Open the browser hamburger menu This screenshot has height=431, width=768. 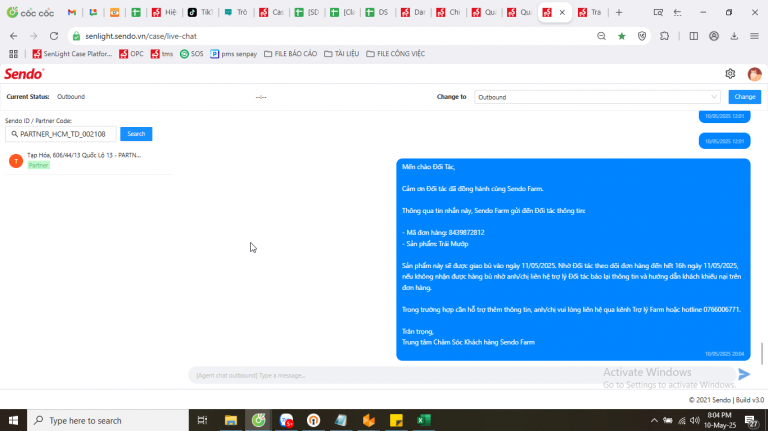coord(754,36)
